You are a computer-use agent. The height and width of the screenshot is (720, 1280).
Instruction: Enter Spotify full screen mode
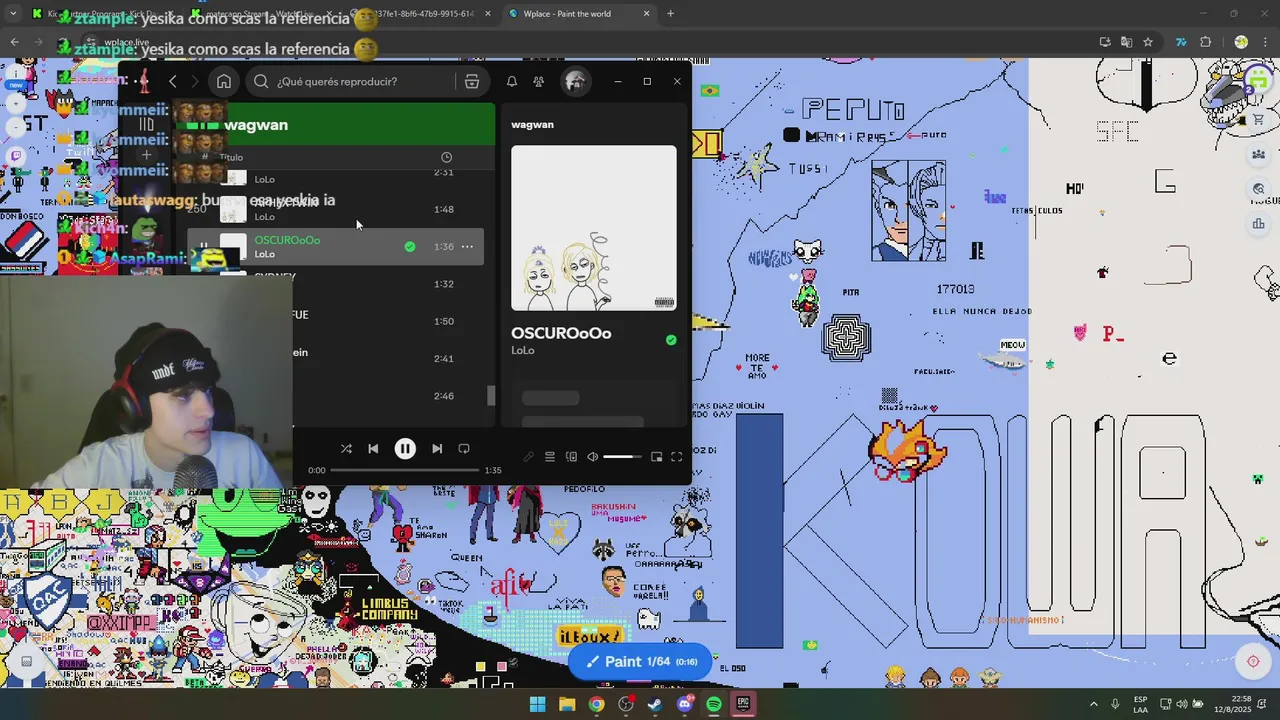[676, 457]
